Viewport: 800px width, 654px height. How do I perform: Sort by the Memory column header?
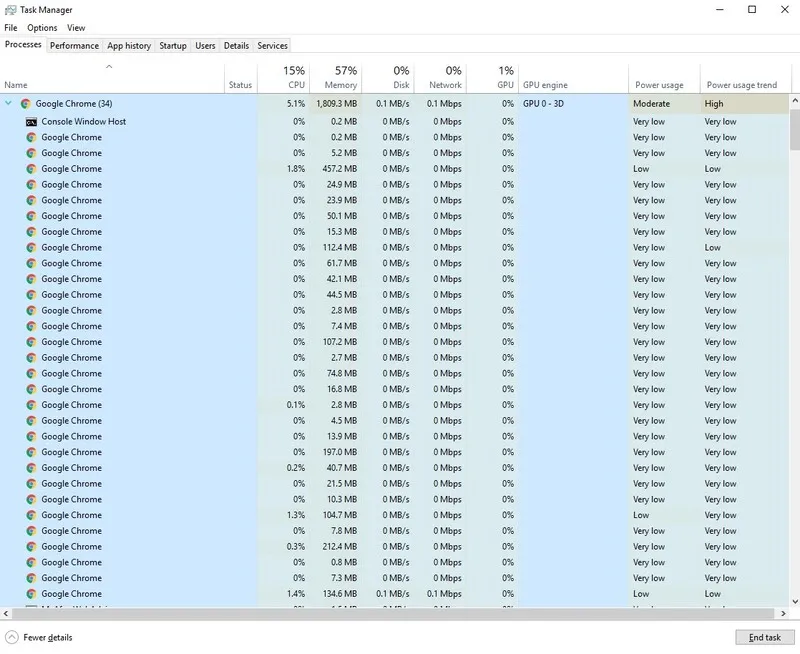coord(336,78)
